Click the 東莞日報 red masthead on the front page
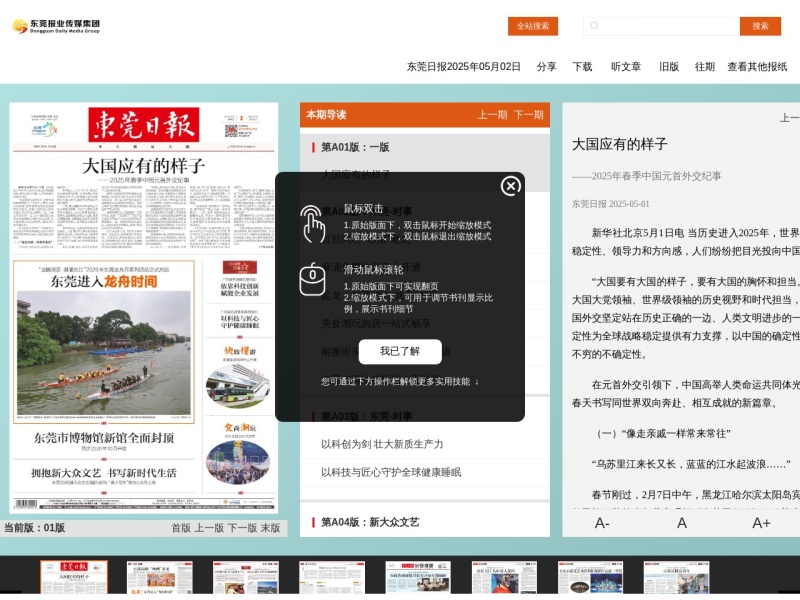This screenshot has height=600, width=800. coord(144,124)
